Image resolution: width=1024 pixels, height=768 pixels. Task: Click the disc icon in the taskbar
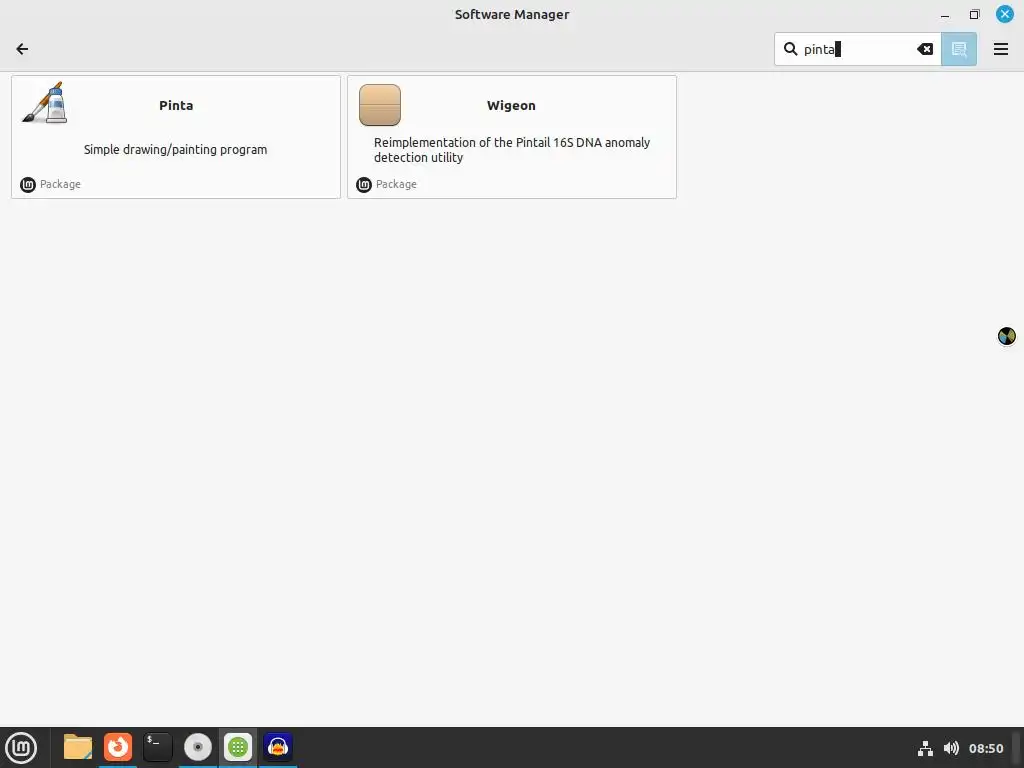click(x=198, y=747)
